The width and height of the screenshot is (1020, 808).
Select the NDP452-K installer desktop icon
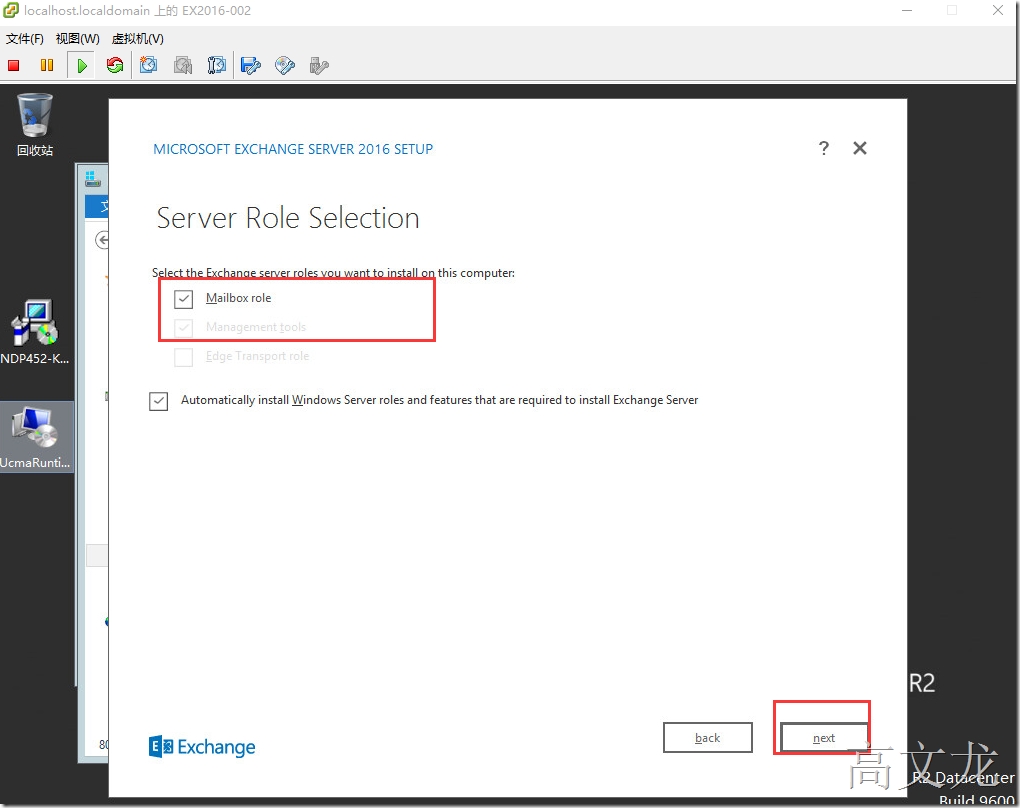(x=34, y=332)
